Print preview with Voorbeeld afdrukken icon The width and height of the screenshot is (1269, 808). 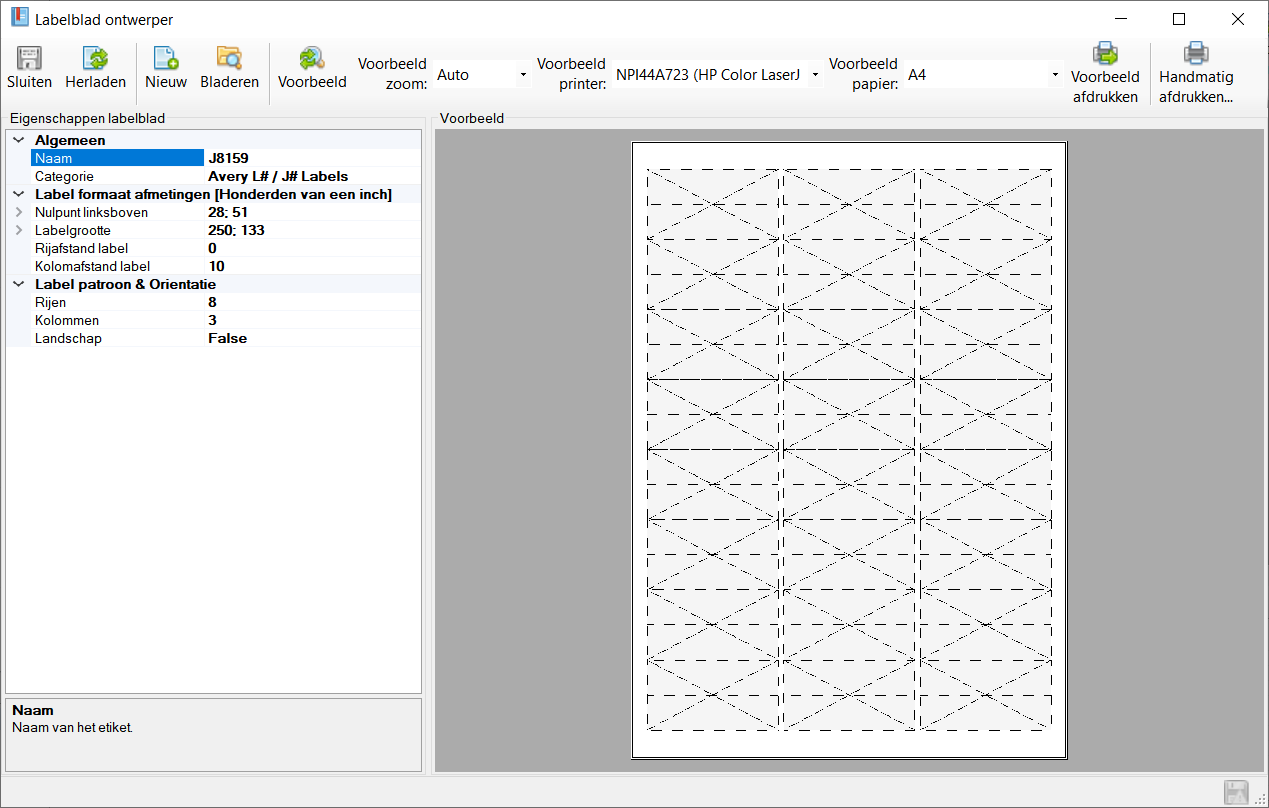(x=1105, y=54)
